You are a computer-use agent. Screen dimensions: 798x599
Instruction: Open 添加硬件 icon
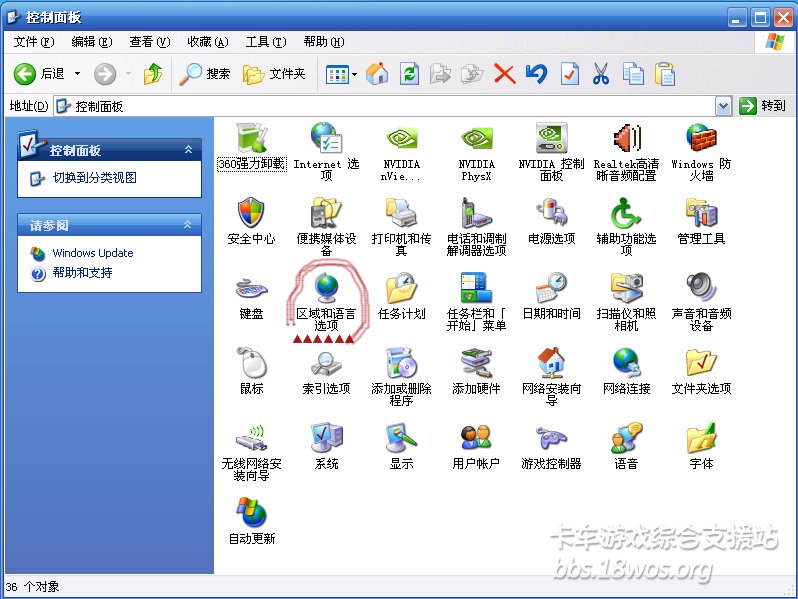click(x=476, y=362)
